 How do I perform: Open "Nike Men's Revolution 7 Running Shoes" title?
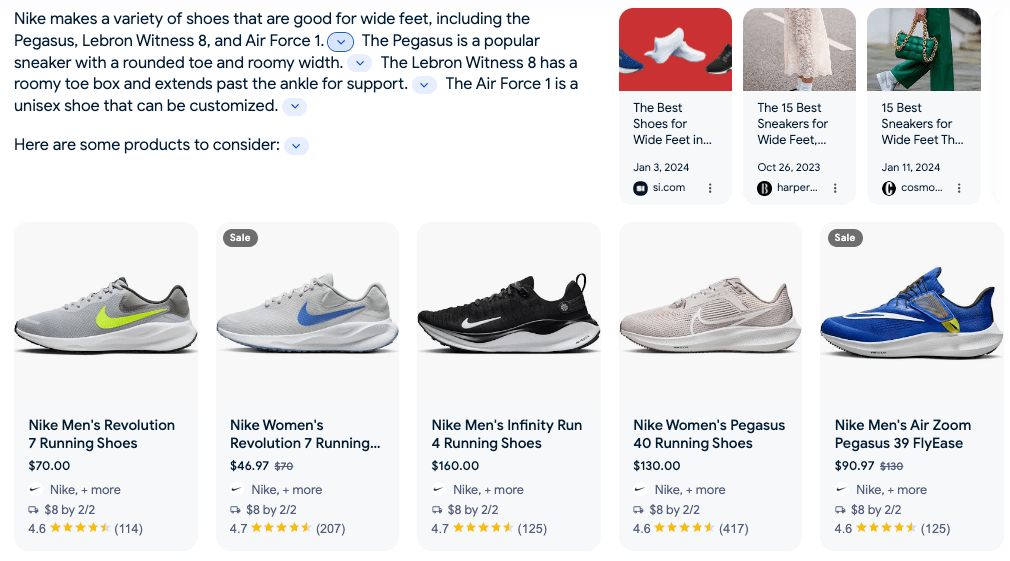tap(101, 434)
